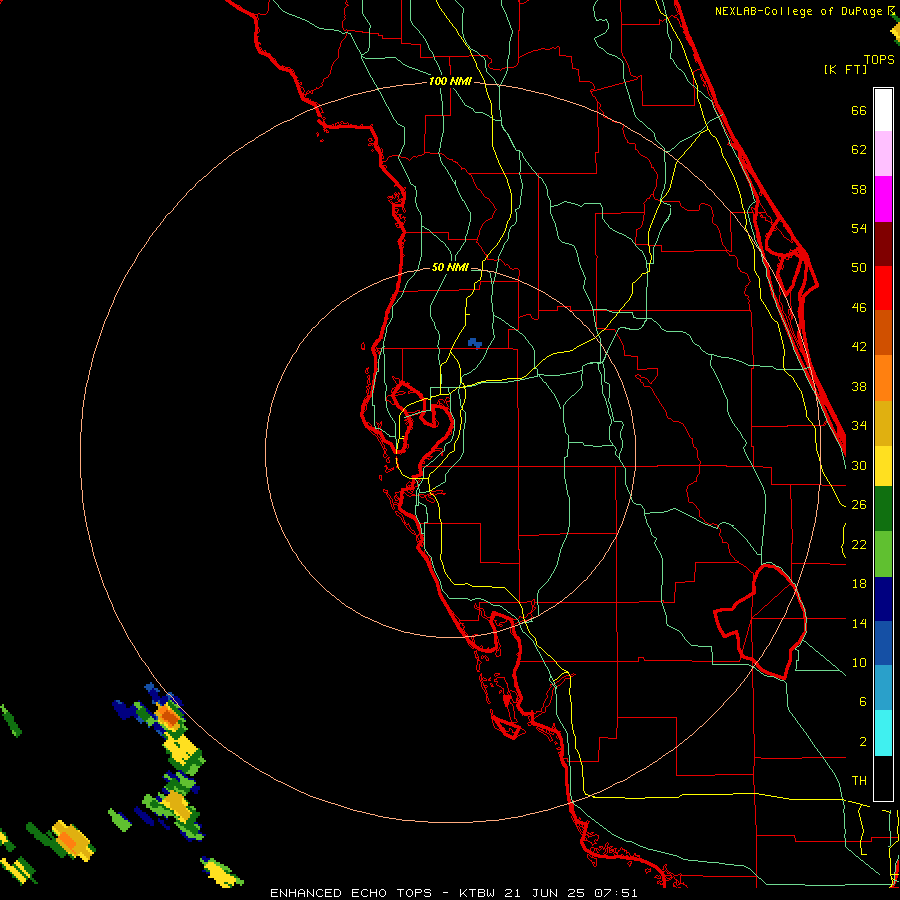Click the white swatch in the tops legend
The height and width of the screenshot is (900, 900).
pyautogui.click(x=883, y=110)
